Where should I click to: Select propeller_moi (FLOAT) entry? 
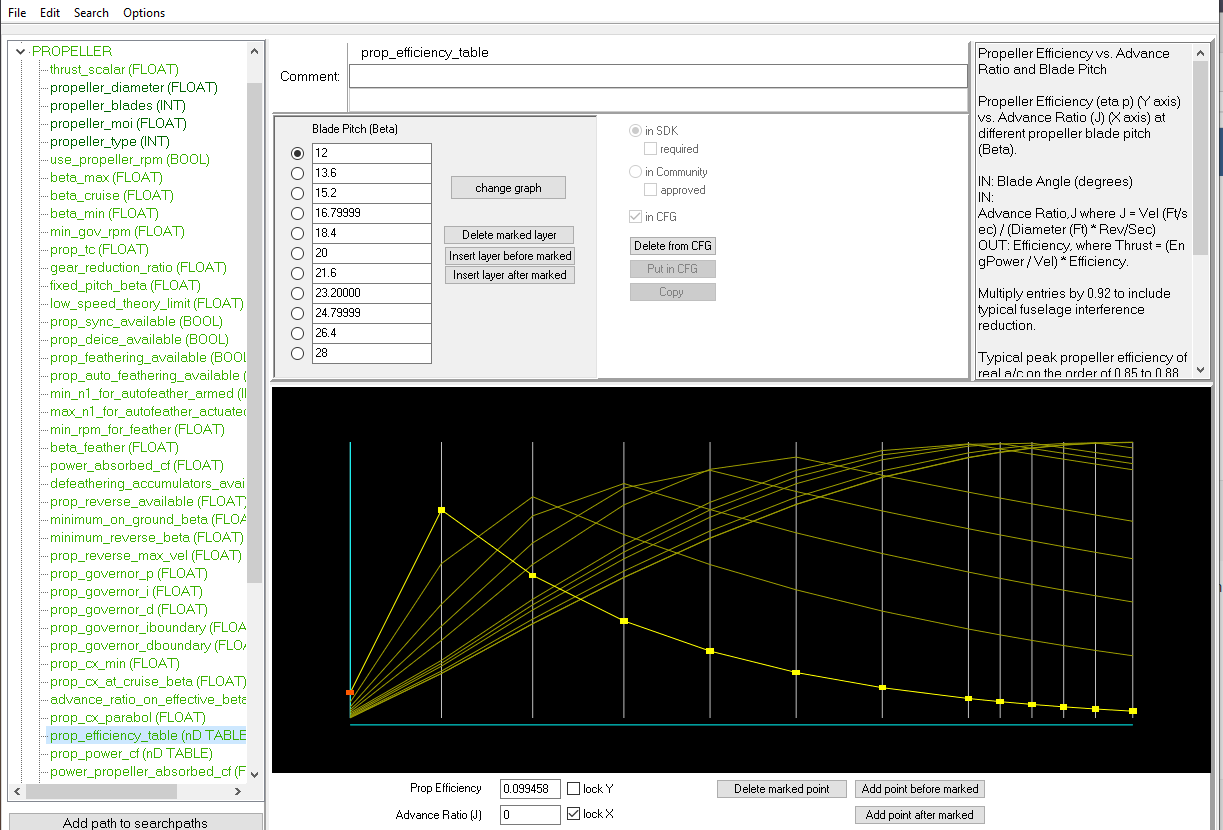click(x=118, y=123)
